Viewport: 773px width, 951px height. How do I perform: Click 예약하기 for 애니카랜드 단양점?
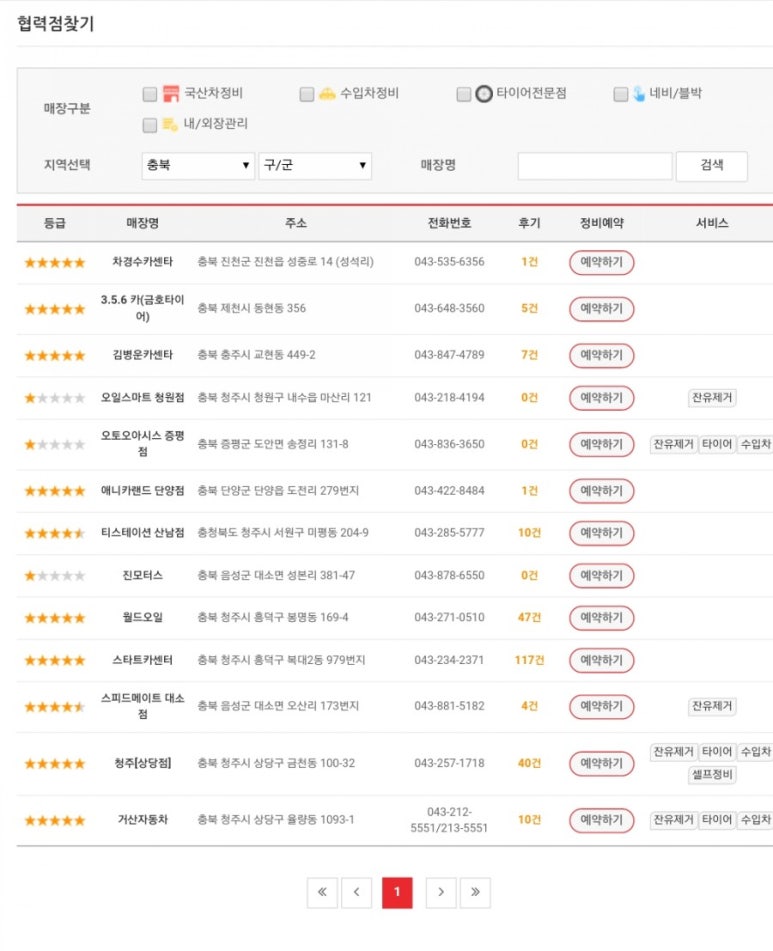(601, 491)
